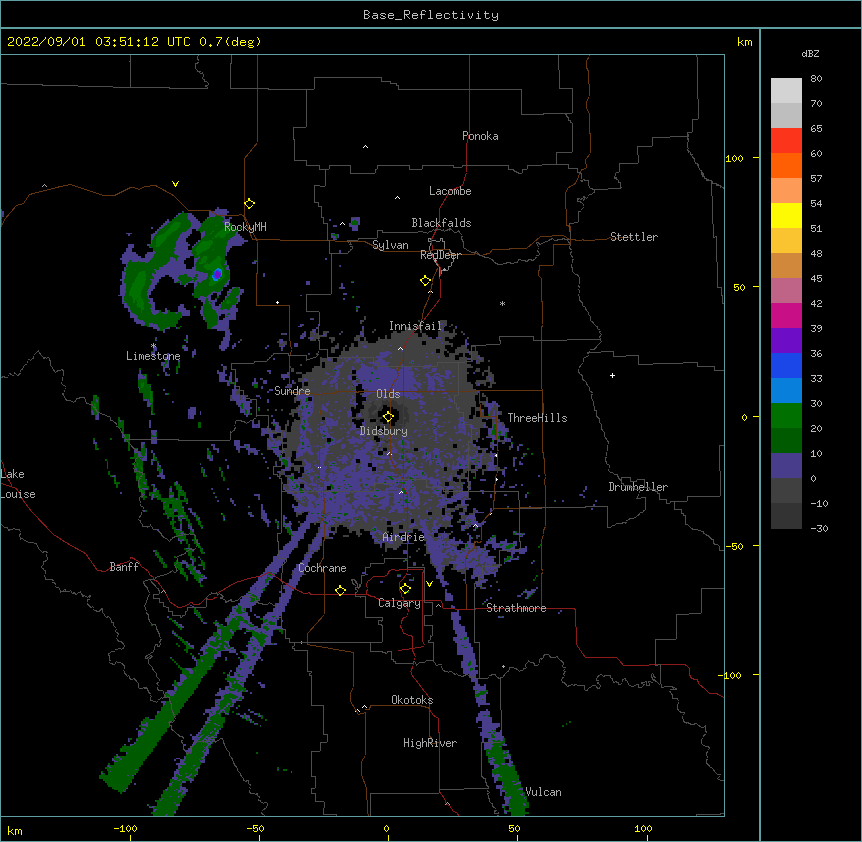Pick the blue 33–36 dBZ legend swatch
Viewport: 862px width, 842px height.
pyautogui.click(x=786, y=365)
